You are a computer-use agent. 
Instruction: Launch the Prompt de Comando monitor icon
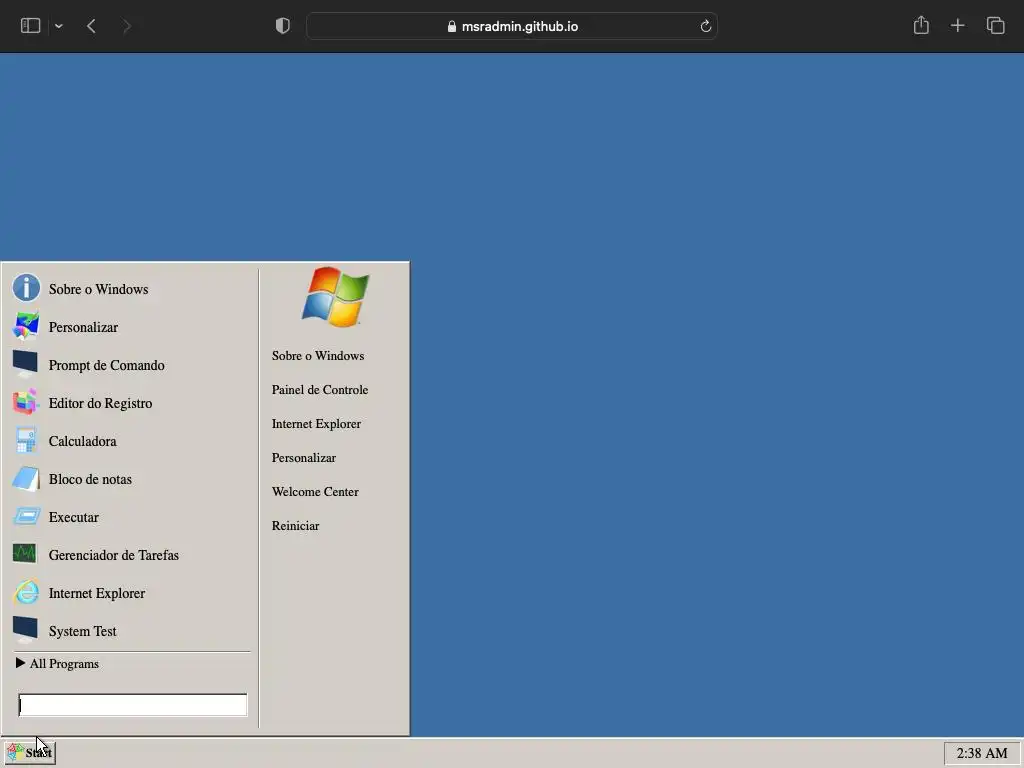pyautogui.click(x=26, y=364)
